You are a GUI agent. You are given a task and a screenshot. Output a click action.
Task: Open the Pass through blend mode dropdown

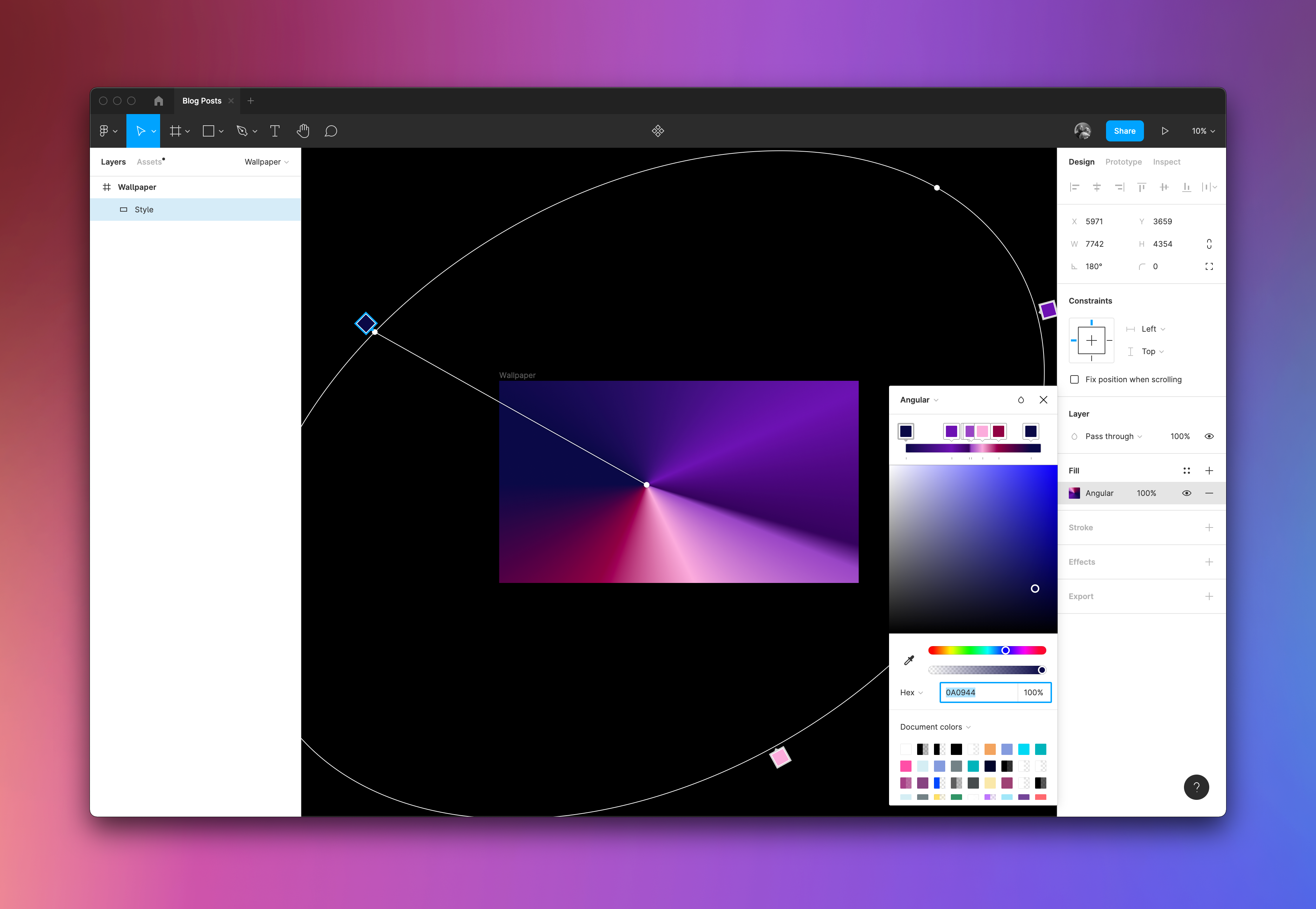(x=1110, y=436)
